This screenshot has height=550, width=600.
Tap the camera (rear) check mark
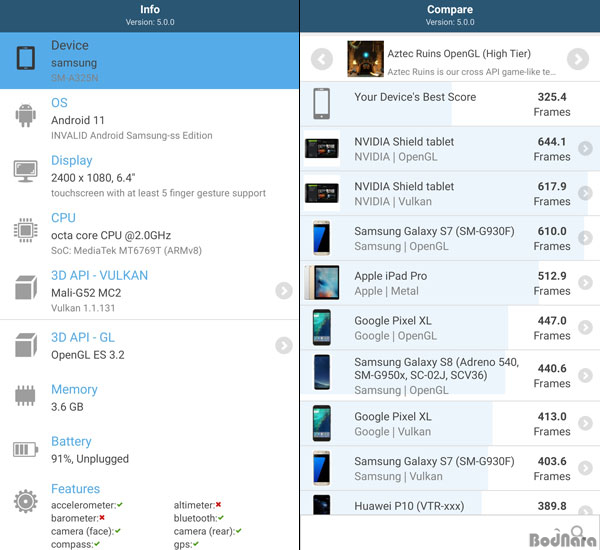tap(239, 530)
